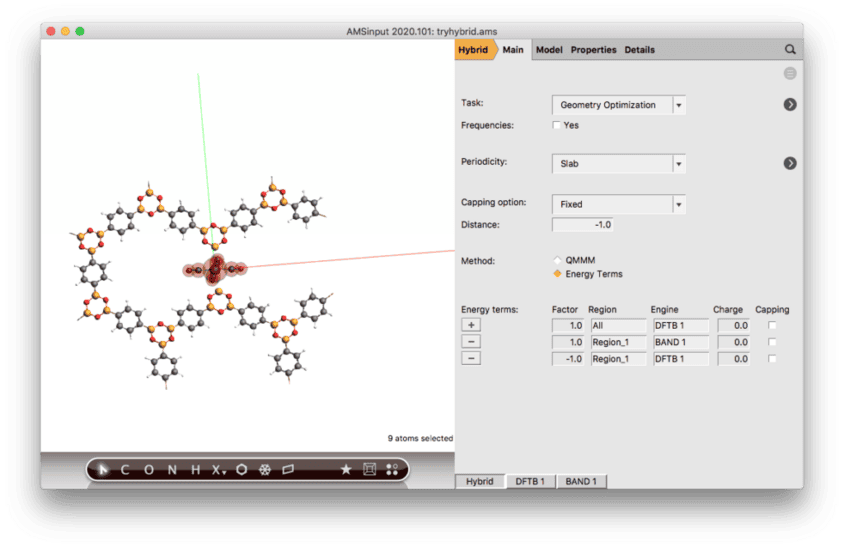Select the benzene ring structure tool
Viewport: 844px width, 547px height.
241,469
